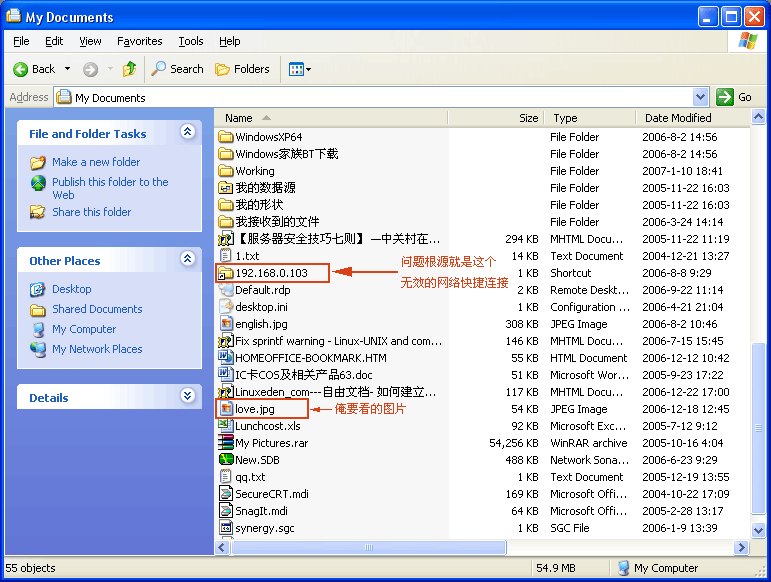Open the Views dropdown button
This screenshot has width=771, height=582.
[300, 69]
